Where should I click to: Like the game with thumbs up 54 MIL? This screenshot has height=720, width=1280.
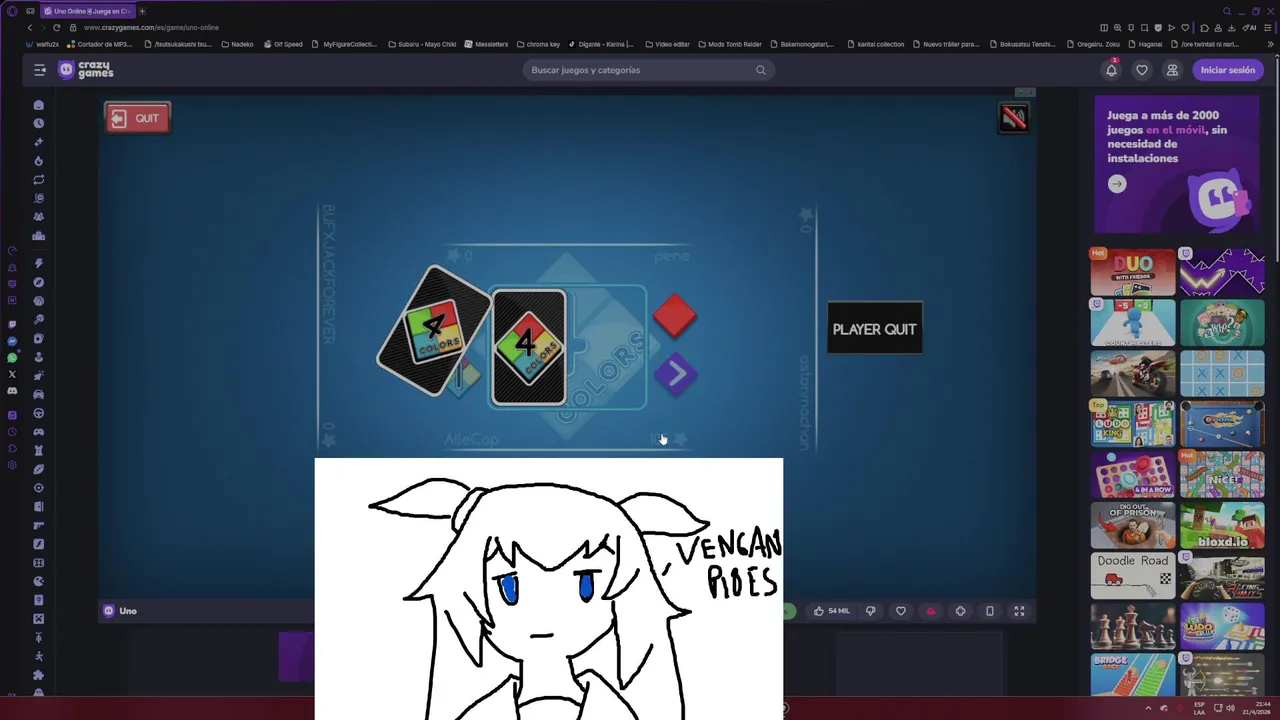click(831, 611)
